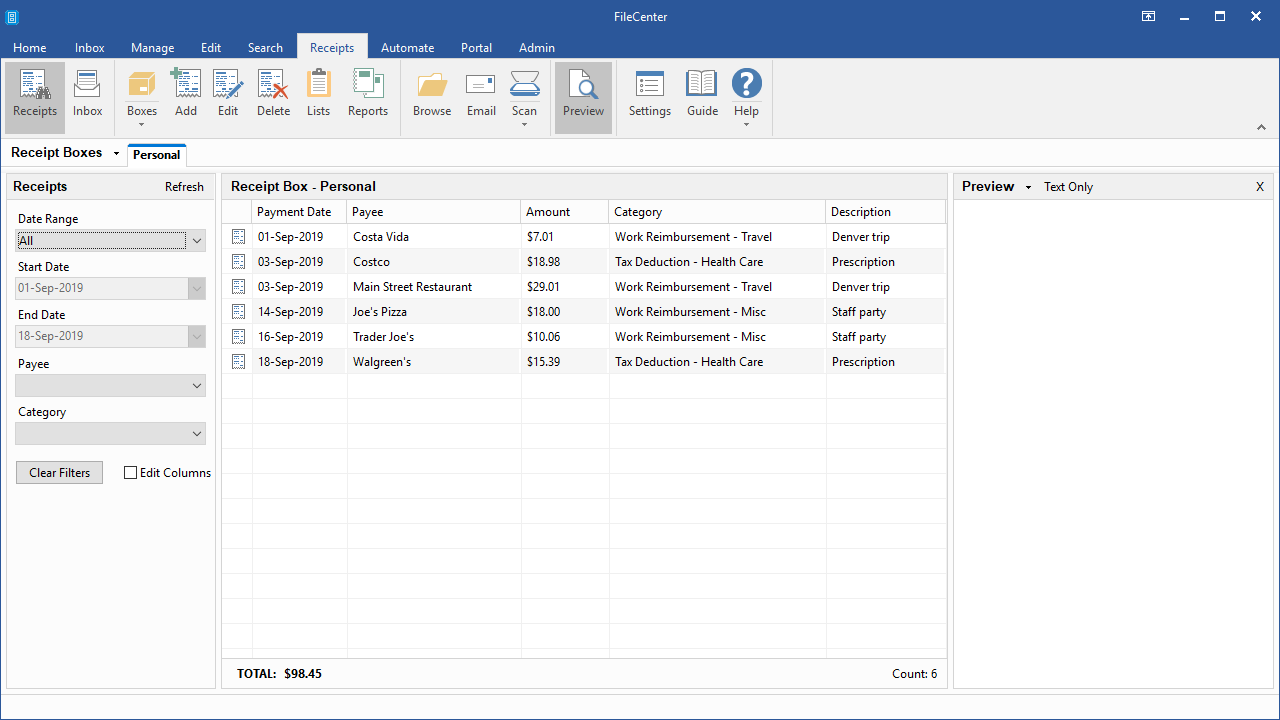
Task: Expand the Date Range dropdown
Action: click(197, 241)
